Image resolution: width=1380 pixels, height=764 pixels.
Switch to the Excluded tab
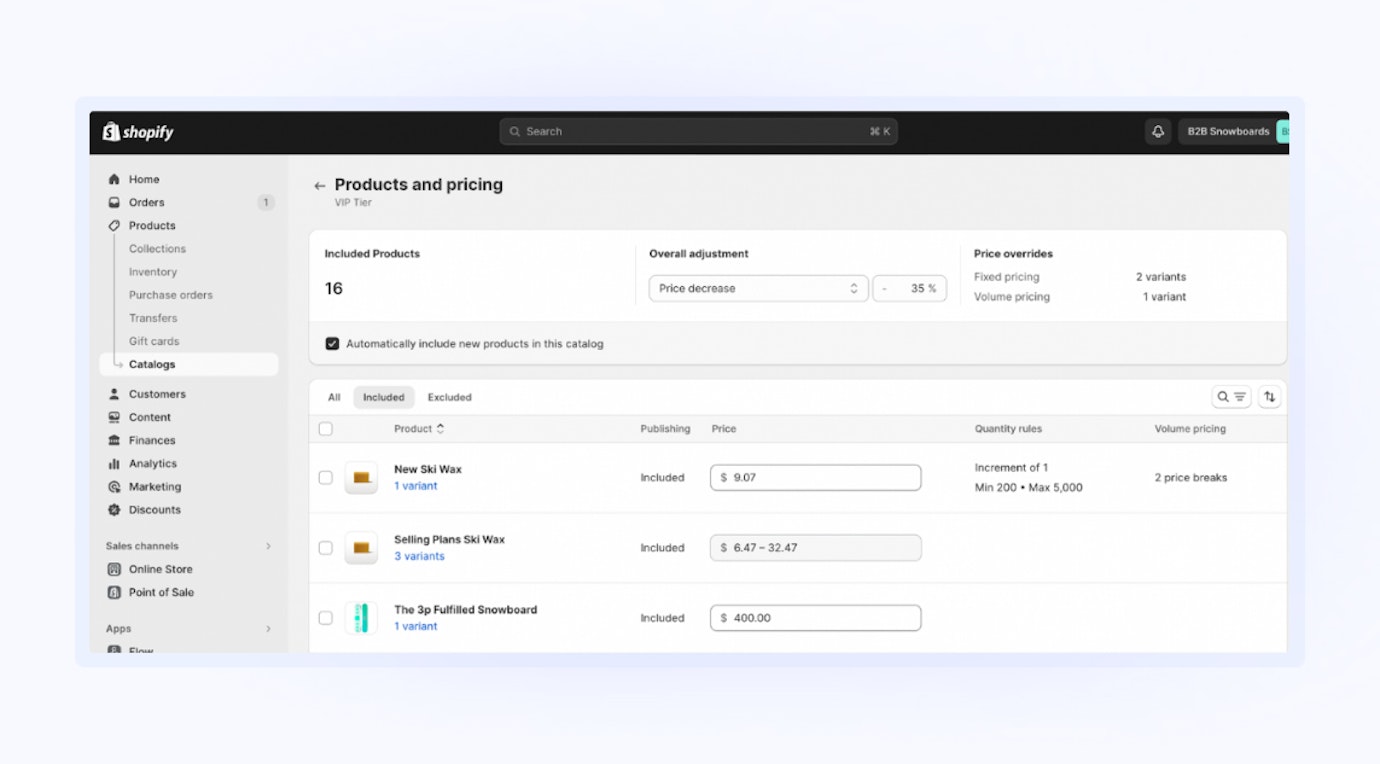click(450, 397)
